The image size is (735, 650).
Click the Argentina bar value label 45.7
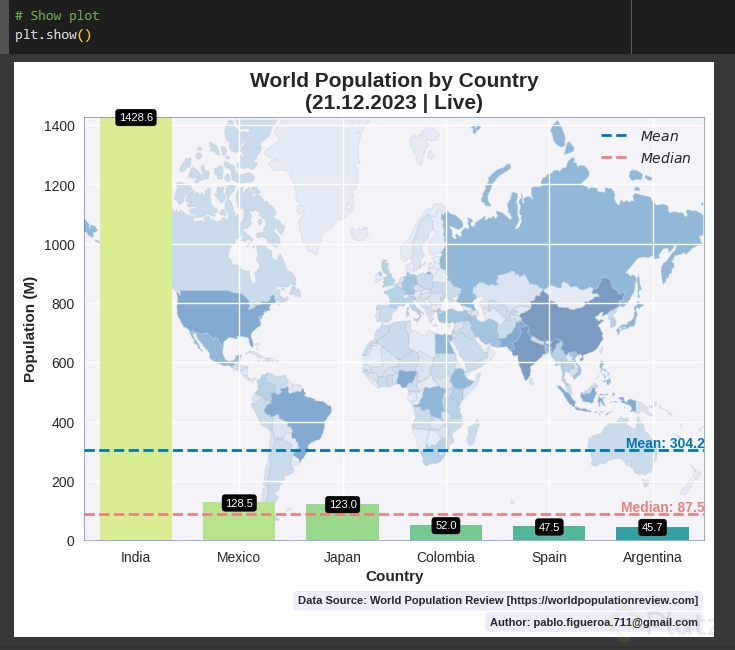(652, 527)
